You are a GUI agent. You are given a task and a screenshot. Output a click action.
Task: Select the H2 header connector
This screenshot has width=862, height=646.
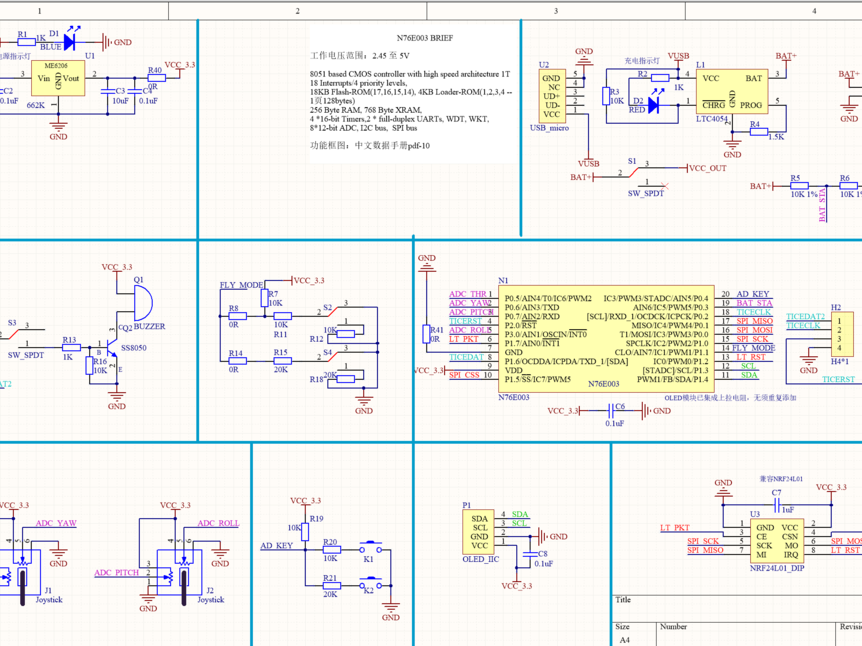click(842, 334)
